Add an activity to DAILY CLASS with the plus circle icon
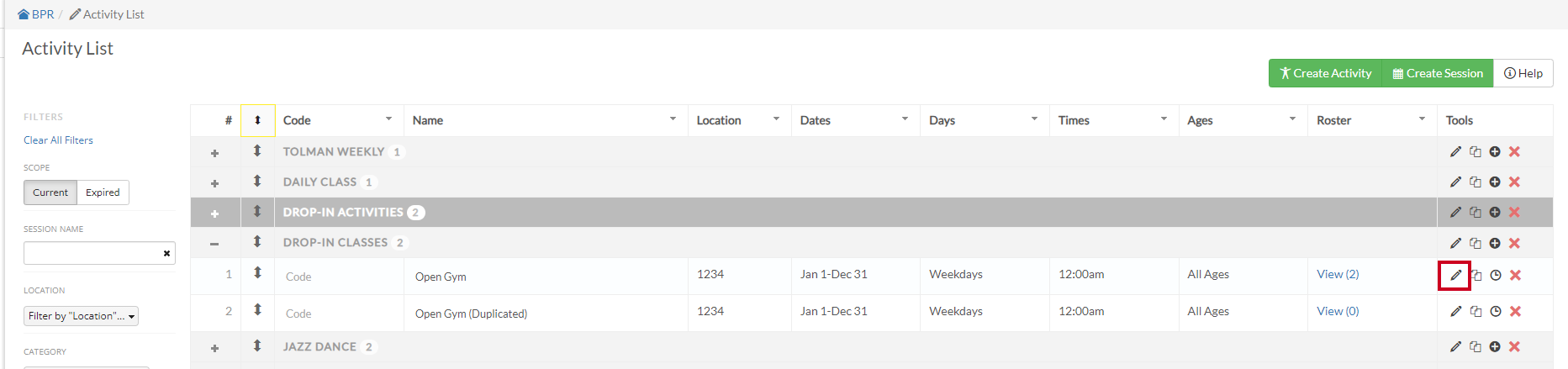1568x369 pixels. [1495, 182]
